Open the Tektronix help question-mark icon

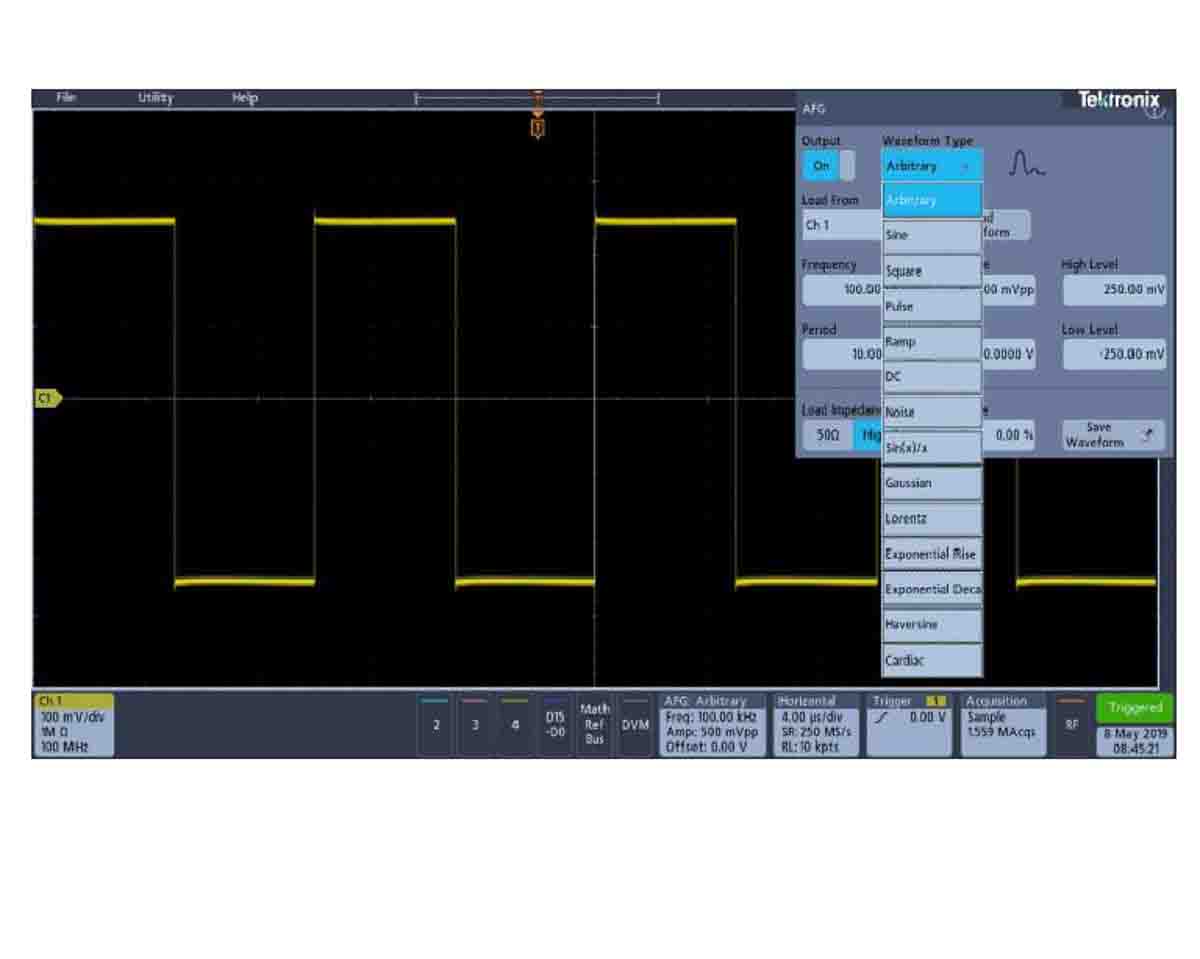point(1156,113)
